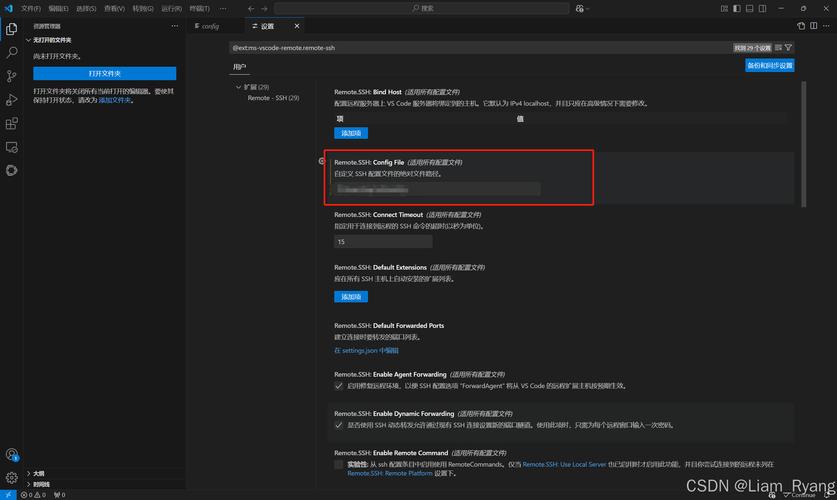
Task: Open the Accounts icon in activity bar
Action: 12,455
